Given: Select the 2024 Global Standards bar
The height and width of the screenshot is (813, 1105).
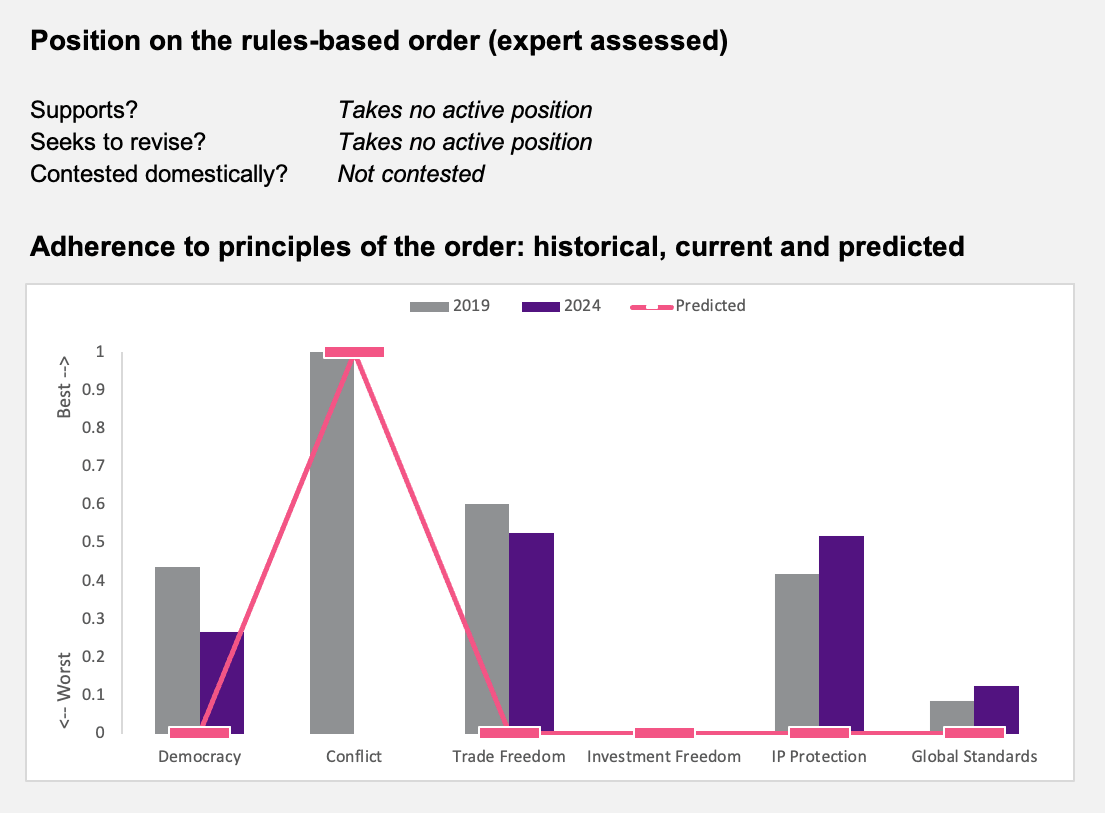Looking at the screenshot, I should coord(996,709).
